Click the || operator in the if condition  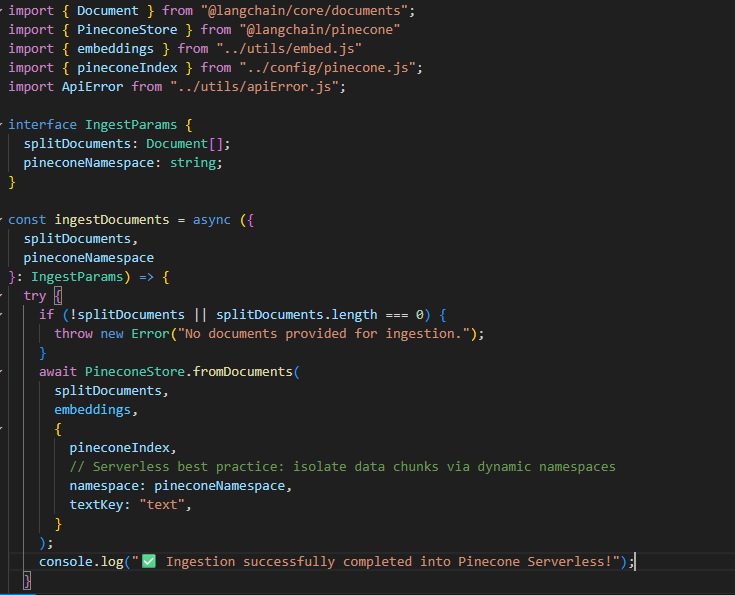coord(200,315)
